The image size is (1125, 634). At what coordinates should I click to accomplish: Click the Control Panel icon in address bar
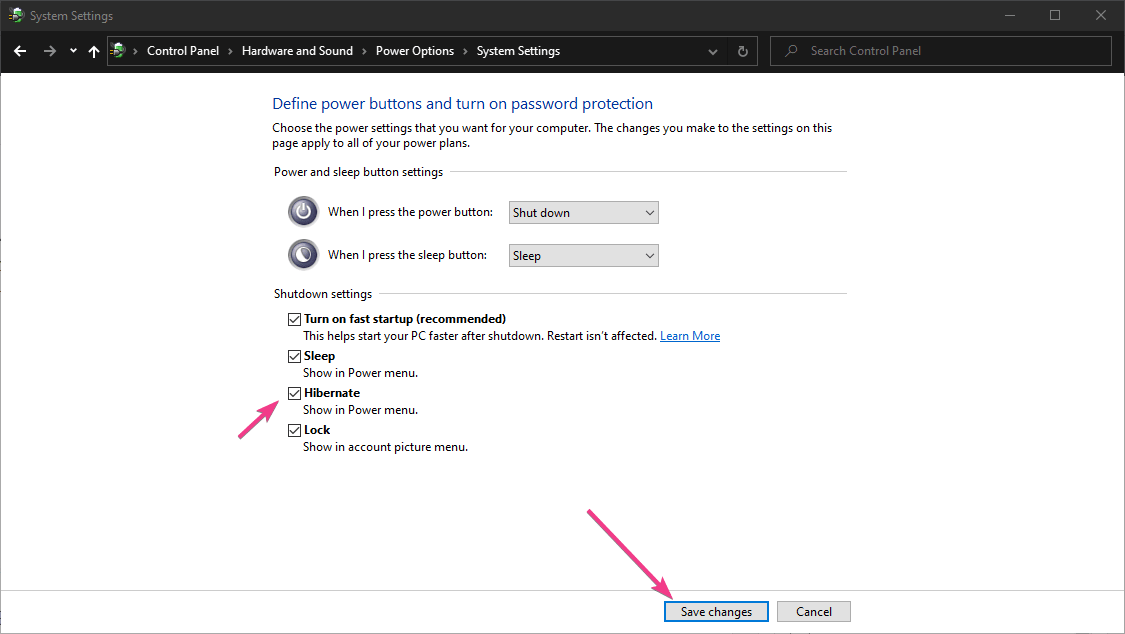coord(118,51)
